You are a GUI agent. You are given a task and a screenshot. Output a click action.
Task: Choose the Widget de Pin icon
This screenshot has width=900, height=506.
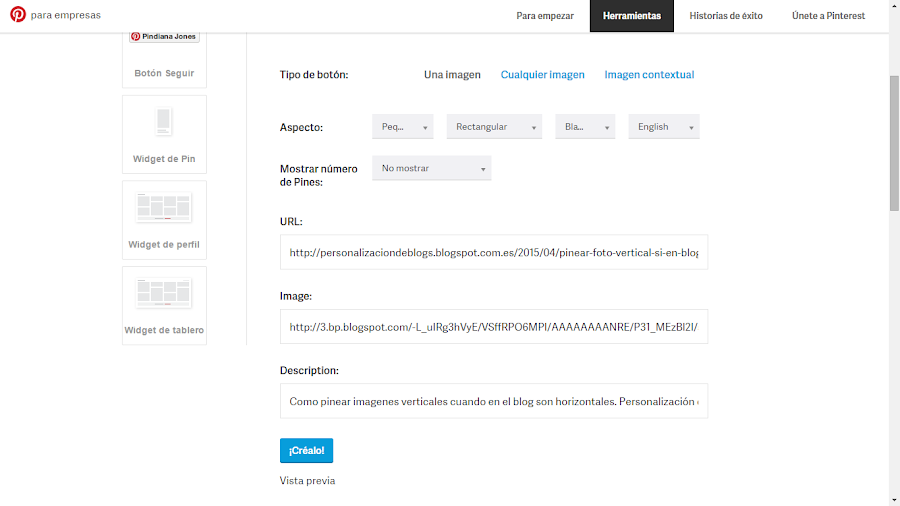(164, 122)
